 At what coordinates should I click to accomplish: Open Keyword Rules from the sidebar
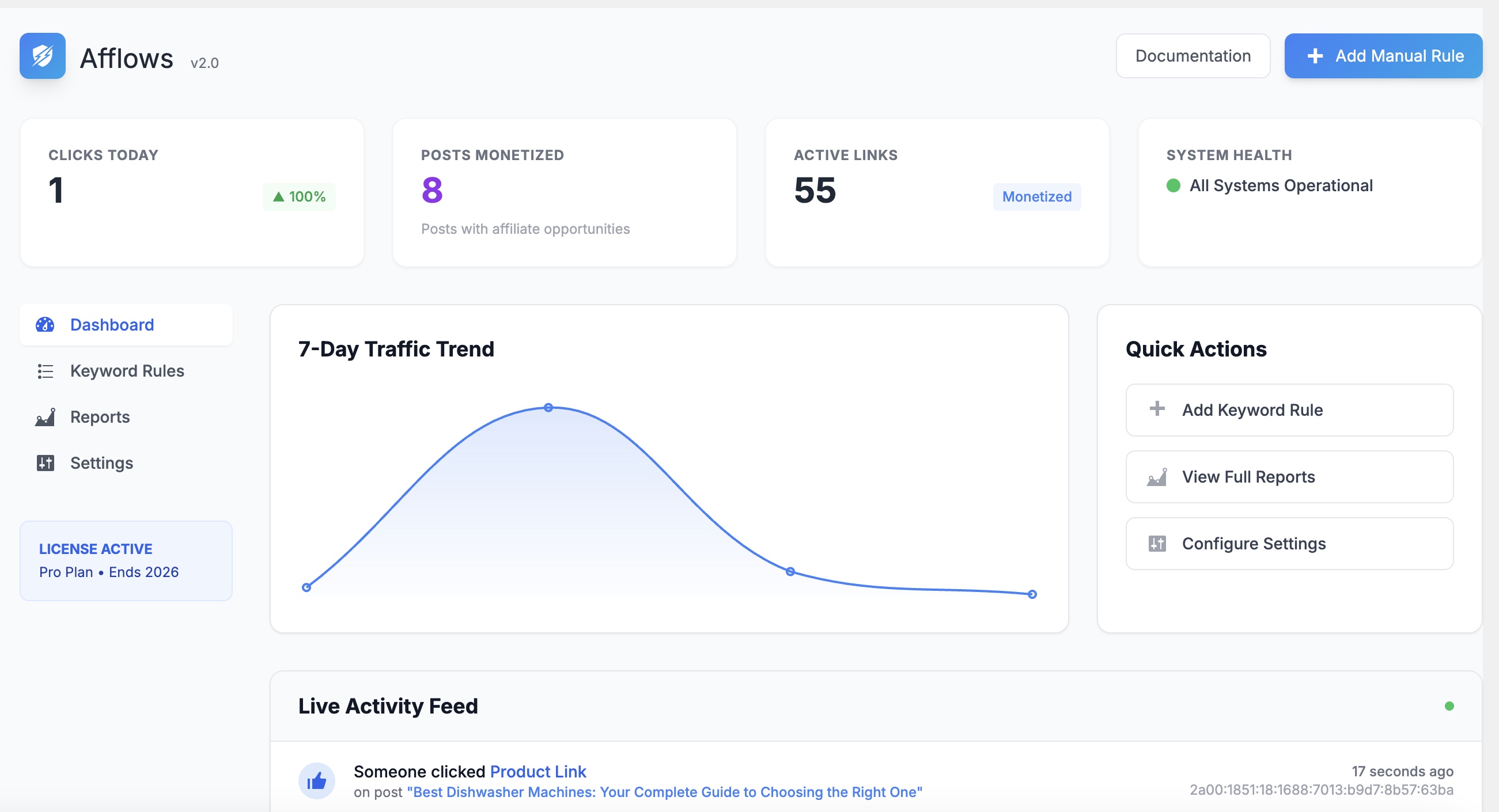(127, 371)
